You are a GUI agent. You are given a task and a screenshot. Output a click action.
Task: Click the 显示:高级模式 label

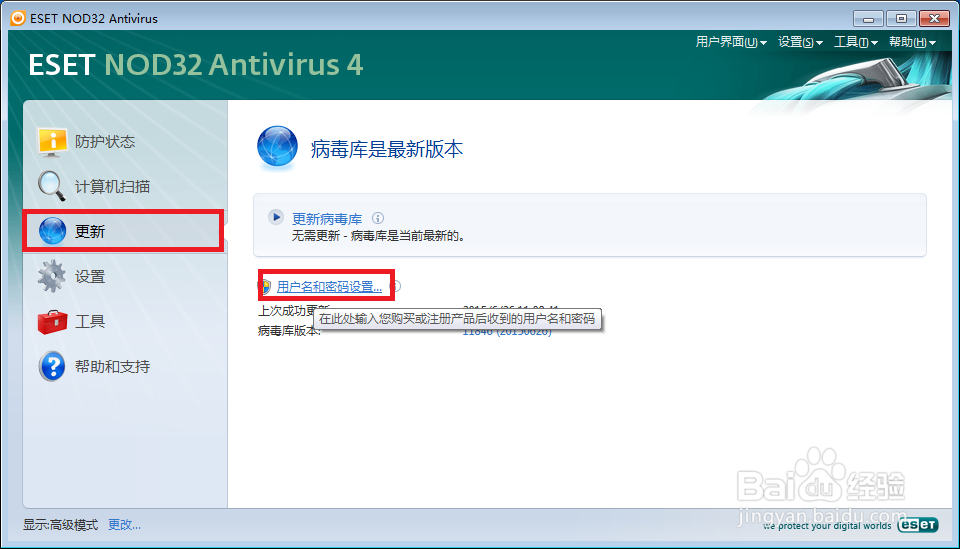60,525
